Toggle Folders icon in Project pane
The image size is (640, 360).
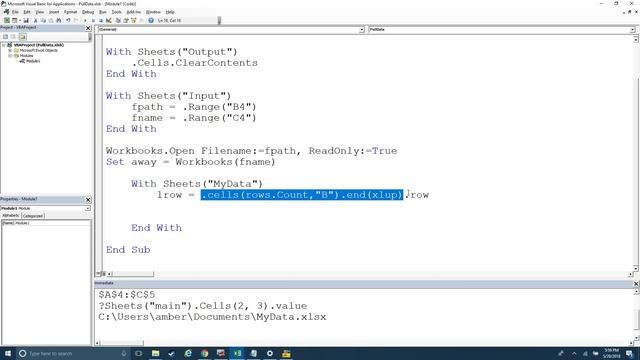(22, 37)
